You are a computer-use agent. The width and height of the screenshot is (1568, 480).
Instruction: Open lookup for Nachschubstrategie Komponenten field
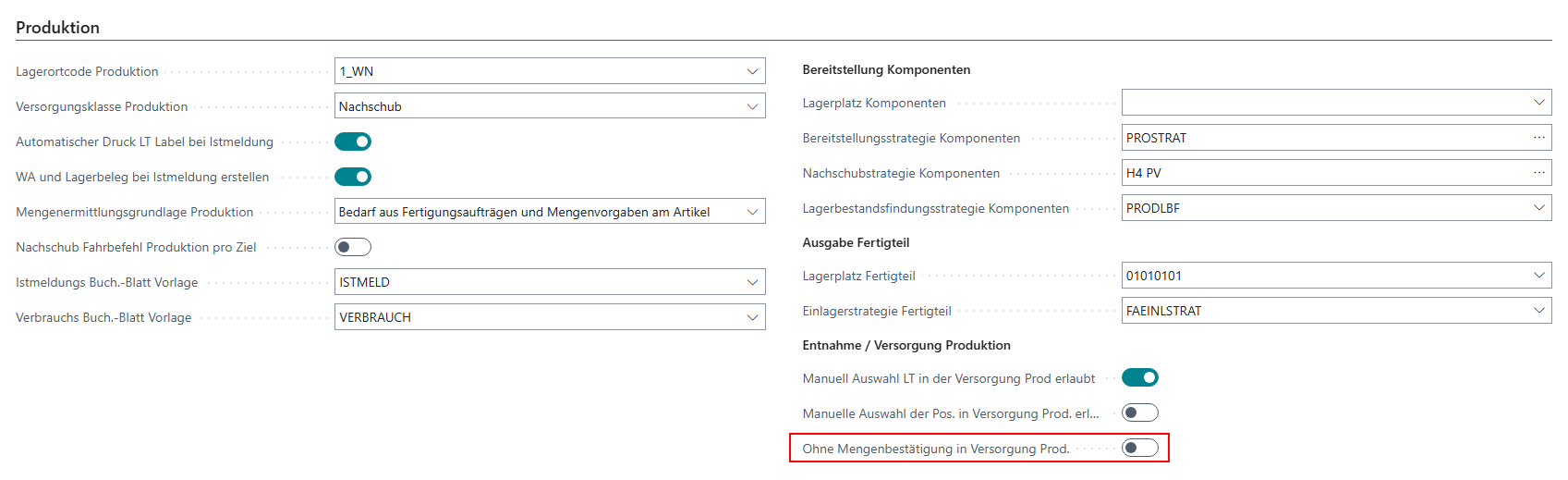click(1538, 173)
